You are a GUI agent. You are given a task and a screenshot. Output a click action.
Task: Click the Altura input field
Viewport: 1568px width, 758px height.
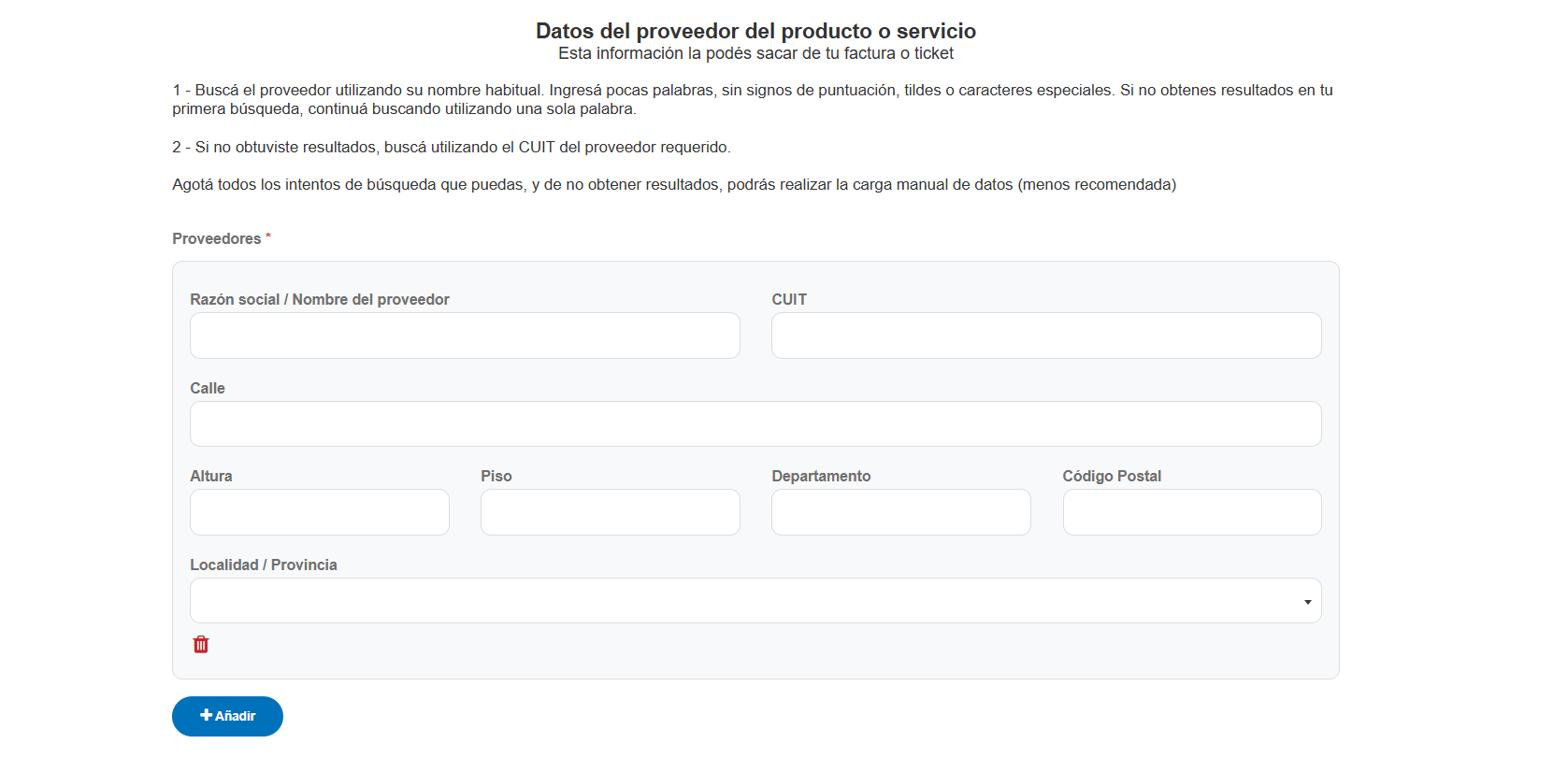pos(319,512)
